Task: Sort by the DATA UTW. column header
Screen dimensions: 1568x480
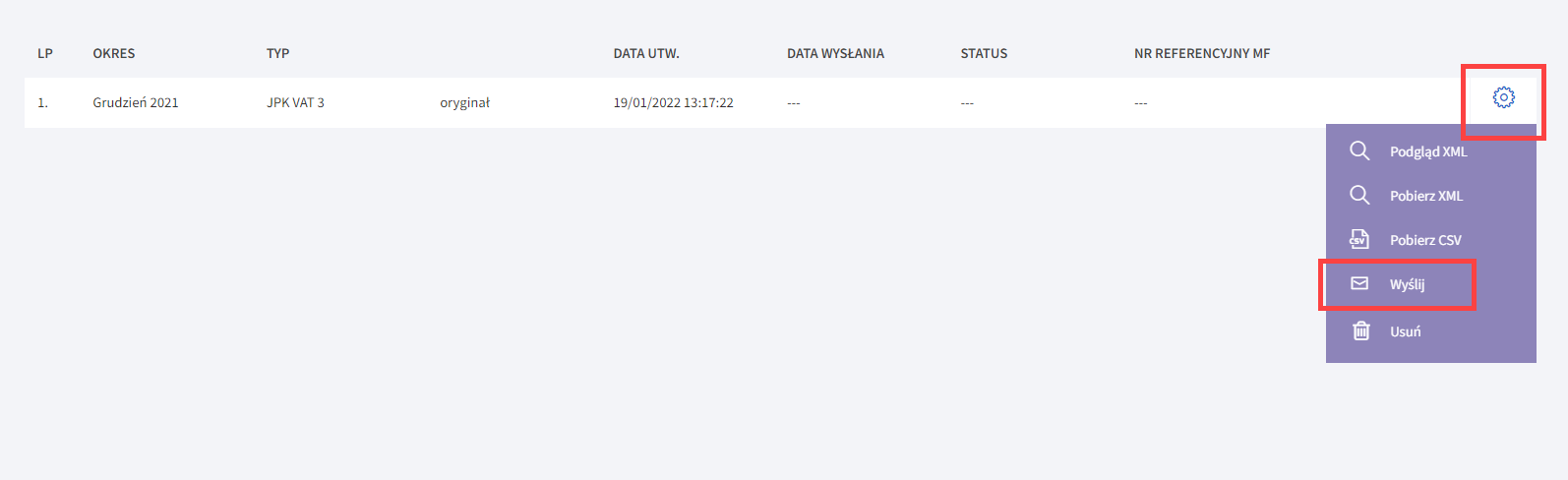Action: [x=646, y=53]
